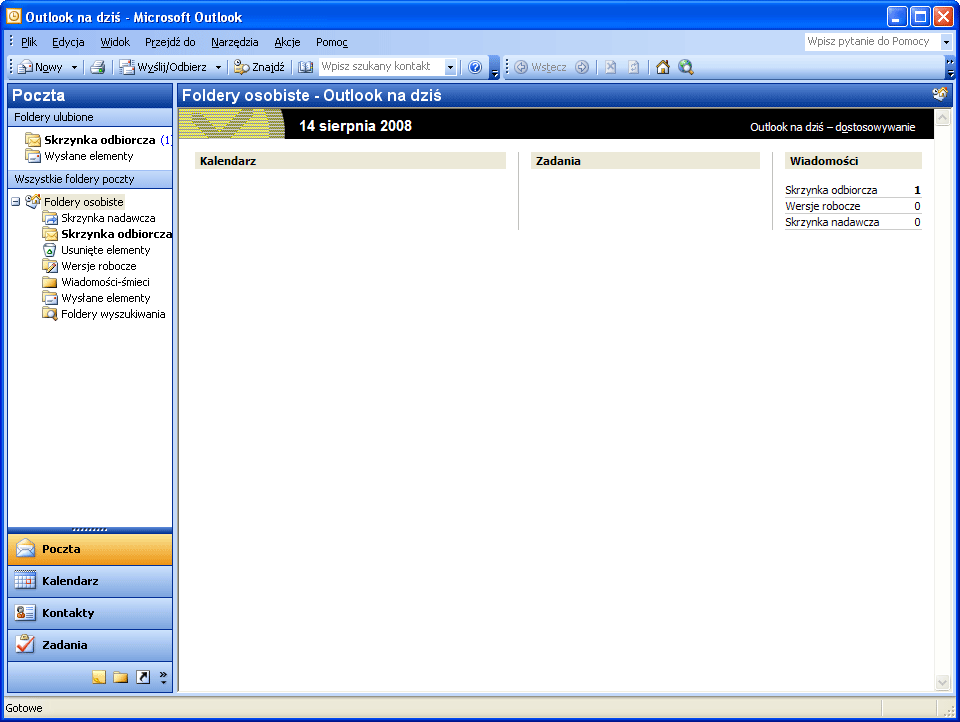Click the Wiadomości section header
Screen dimensions: 960x722
pyautogui.click(x=853, y=160)
